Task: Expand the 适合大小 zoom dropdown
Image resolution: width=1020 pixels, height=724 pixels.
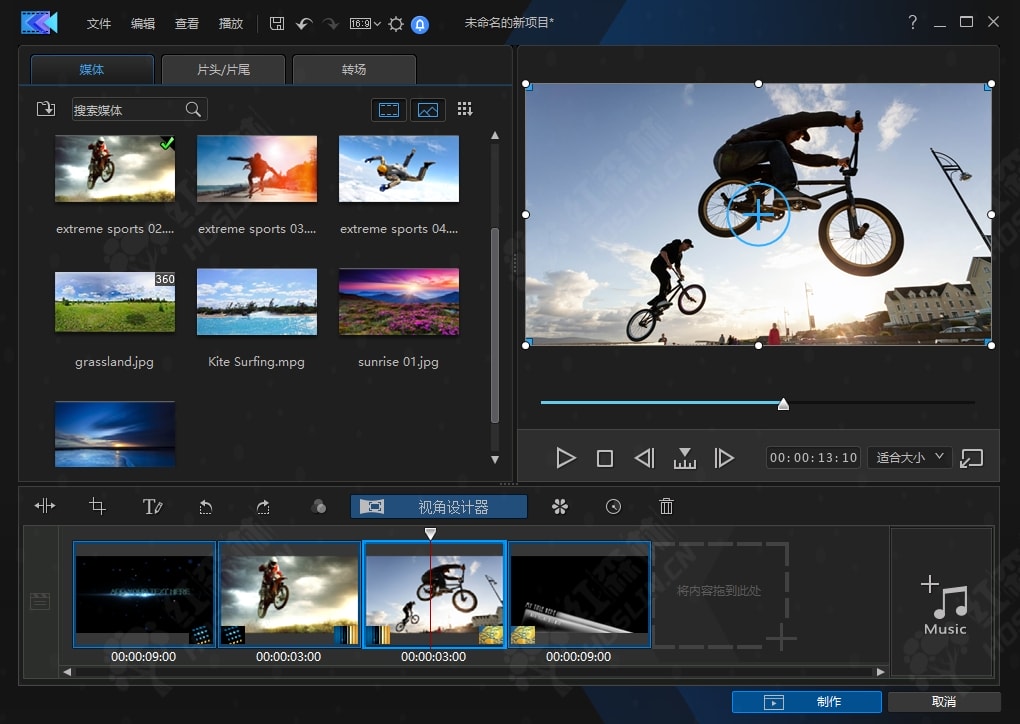Action: pyautogui.click(x=908, y=457)
